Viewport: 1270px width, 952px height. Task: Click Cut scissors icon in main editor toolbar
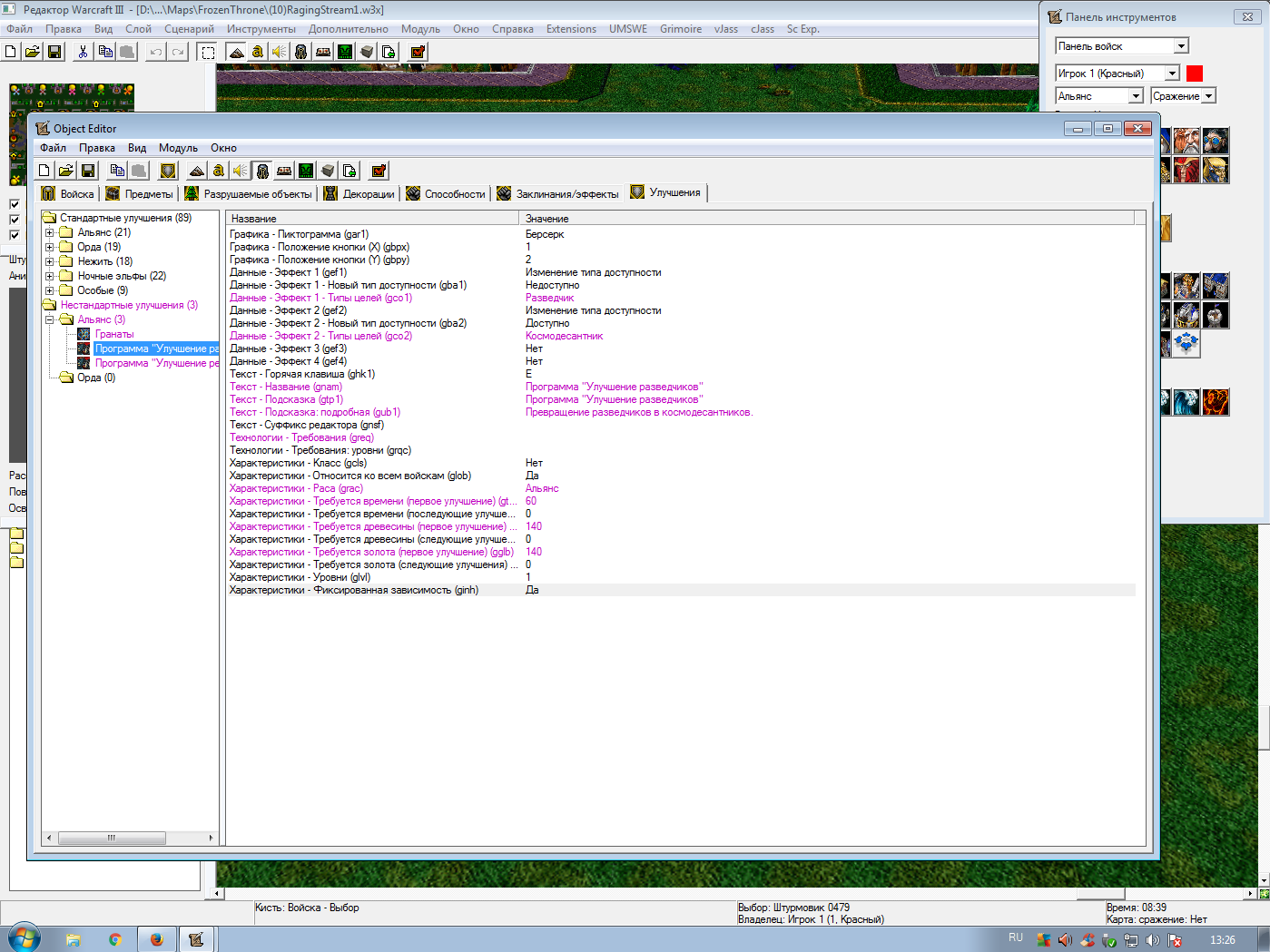tap(84, 52)
